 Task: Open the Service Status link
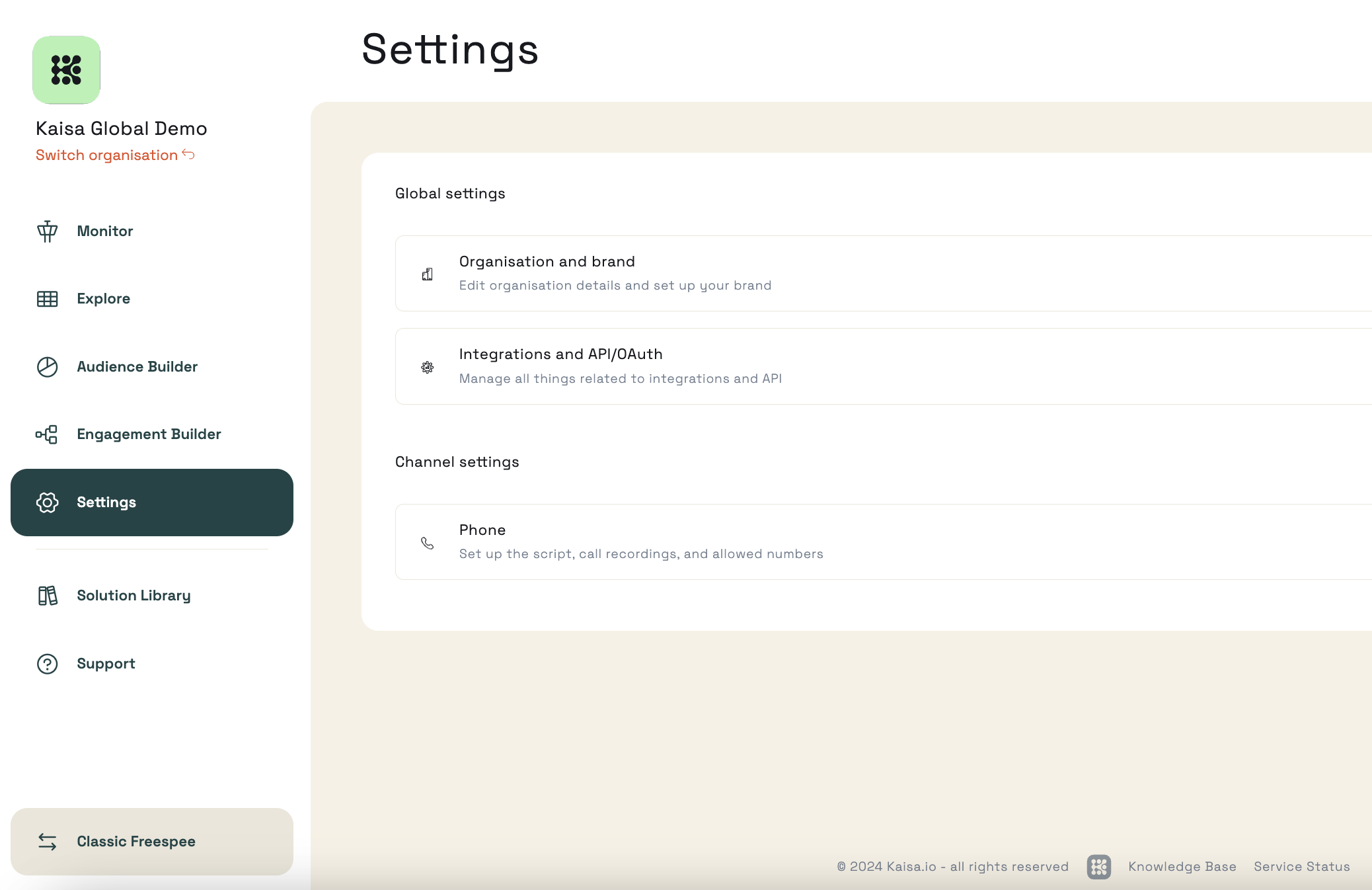(1302, 867)
